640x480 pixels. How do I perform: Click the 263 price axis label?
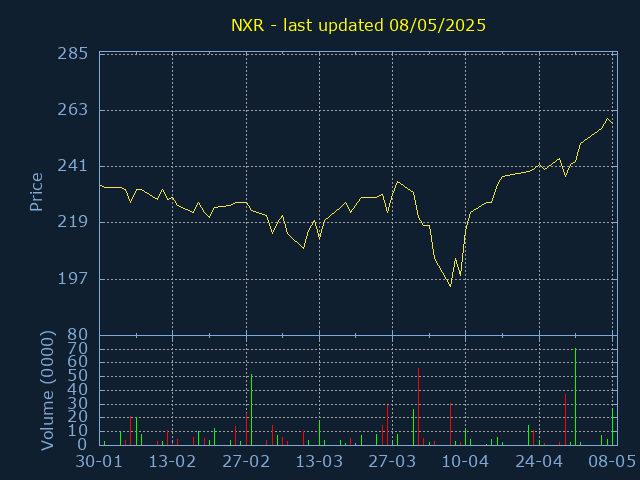point(73,110)
